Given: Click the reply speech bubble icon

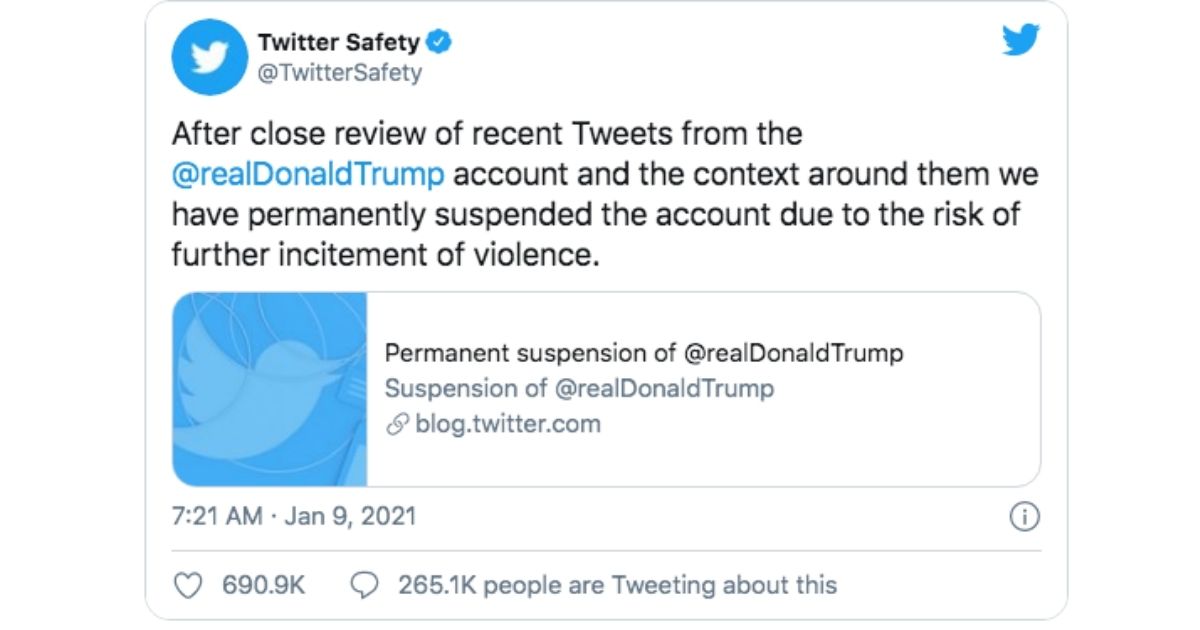Looking at the screenshot, I should point(366,585).
